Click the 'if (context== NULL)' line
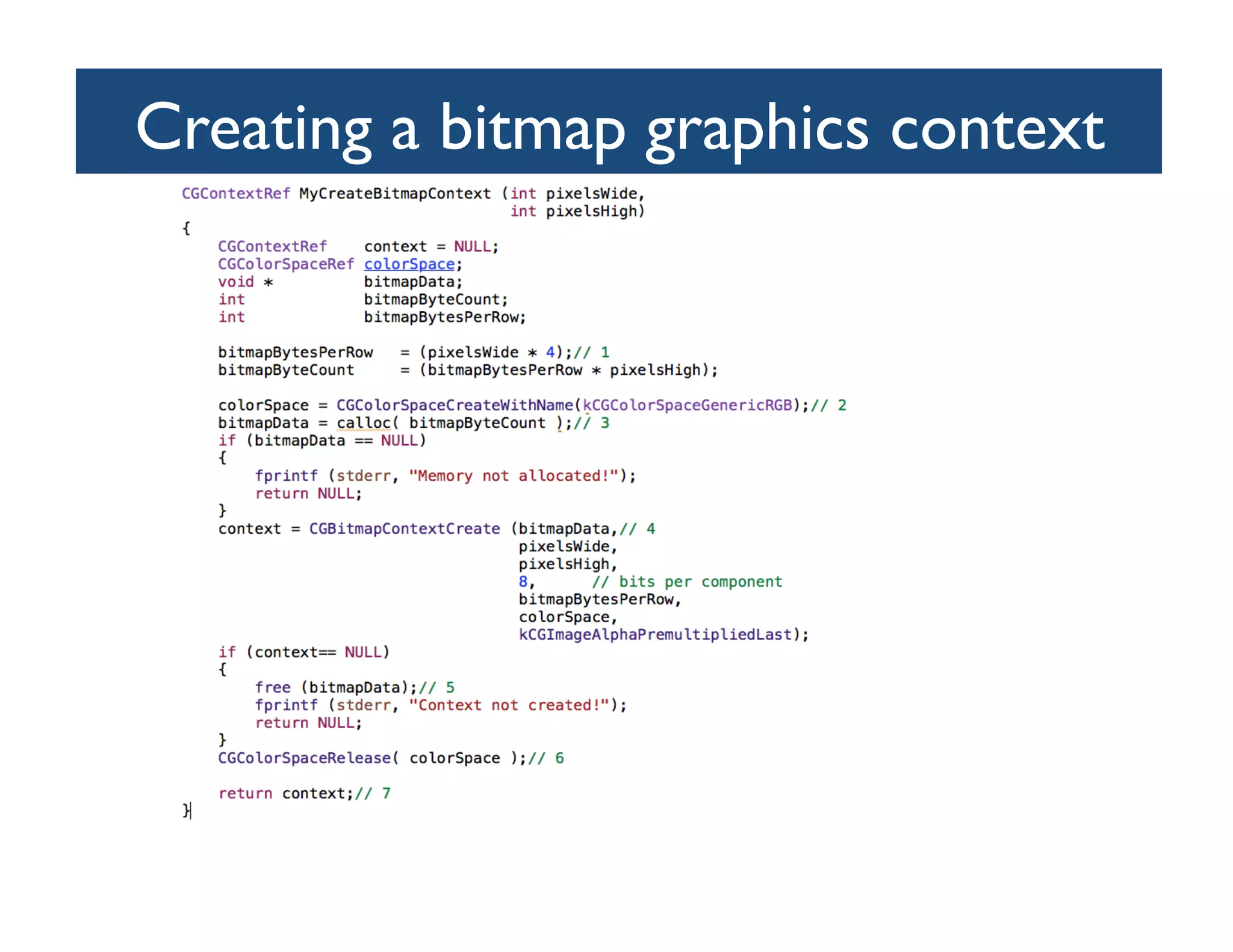 (304, 652)
